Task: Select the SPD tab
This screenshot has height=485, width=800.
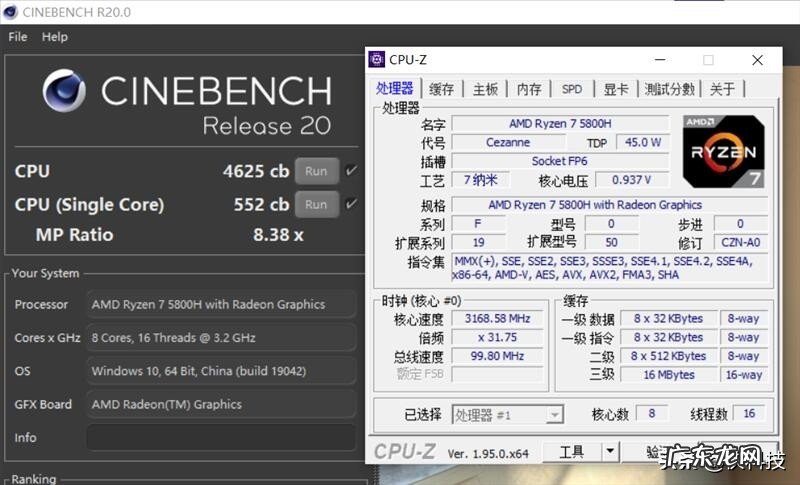Action: pos(572,89)
